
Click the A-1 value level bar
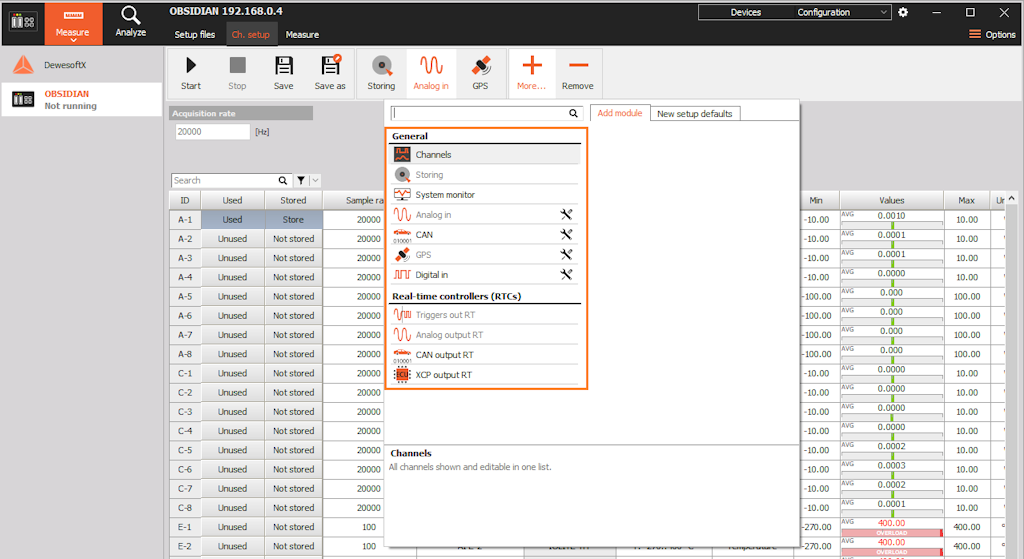pos(891,225)
